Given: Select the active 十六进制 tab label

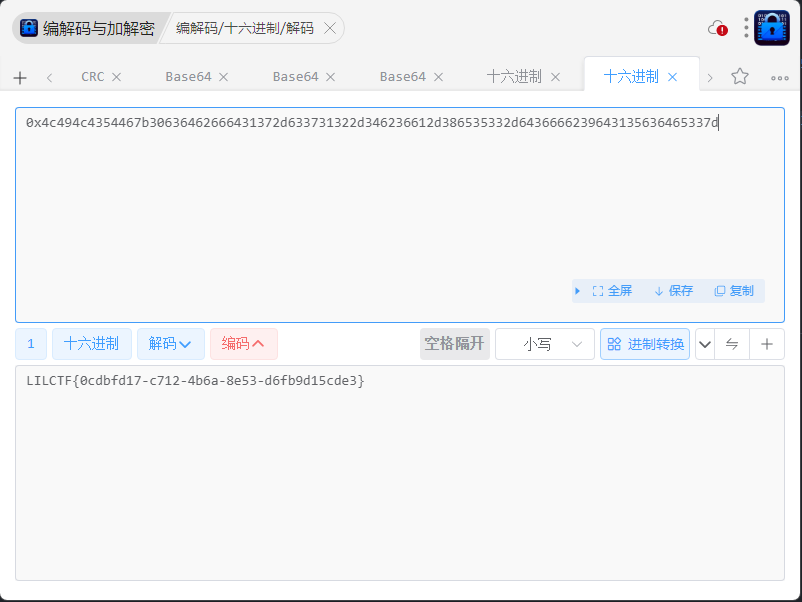Looking at the screenshot, I should coord(631,77).
